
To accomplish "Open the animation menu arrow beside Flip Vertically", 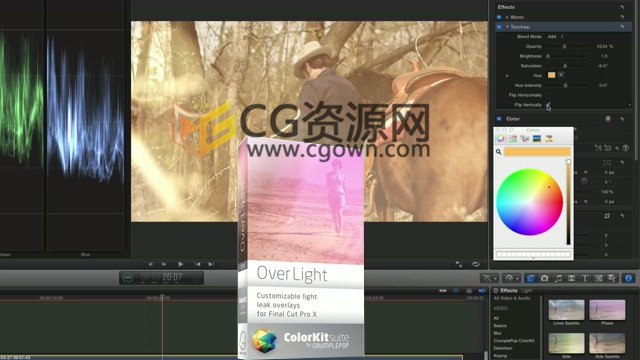I will pyautogui.click(x=629, y=105).
